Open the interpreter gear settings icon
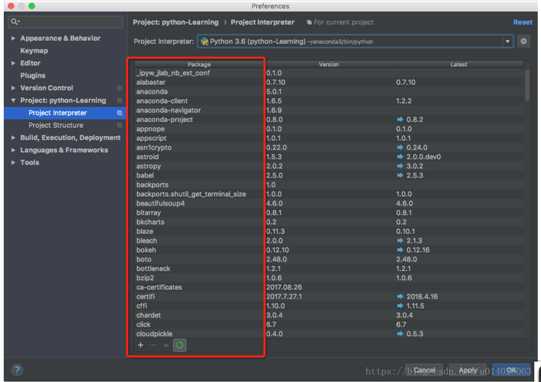The image size is (541, 382). [x=523, y=42]
